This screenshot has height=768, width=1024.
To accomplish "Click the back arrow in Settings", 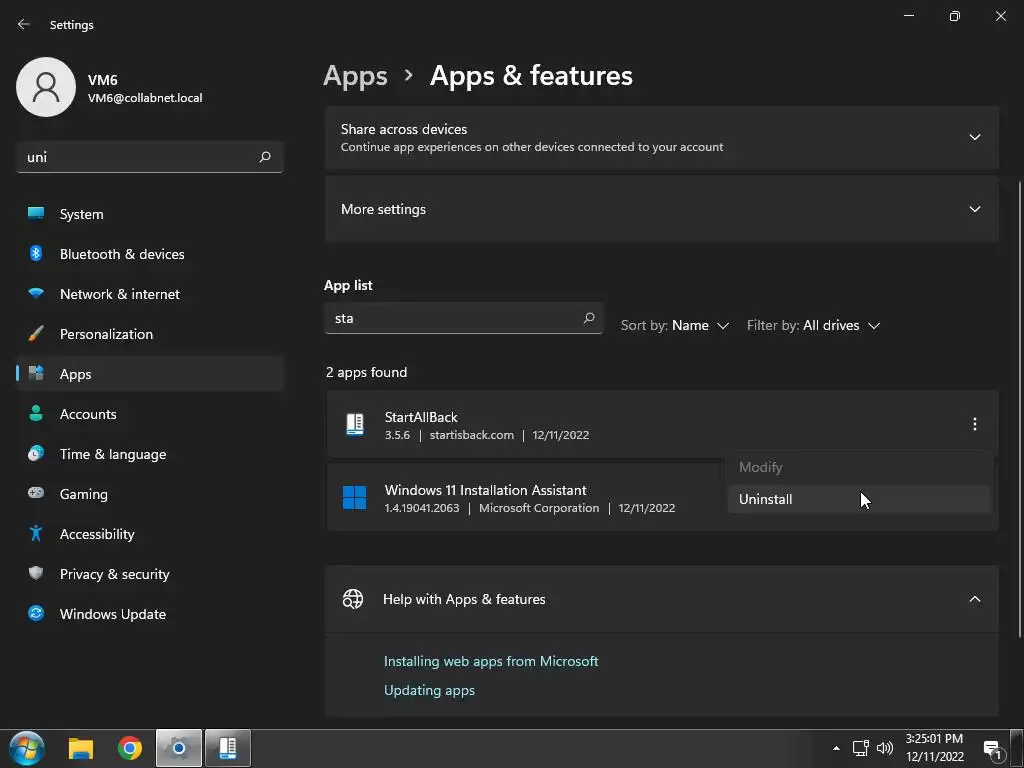I will pos(24,24).
